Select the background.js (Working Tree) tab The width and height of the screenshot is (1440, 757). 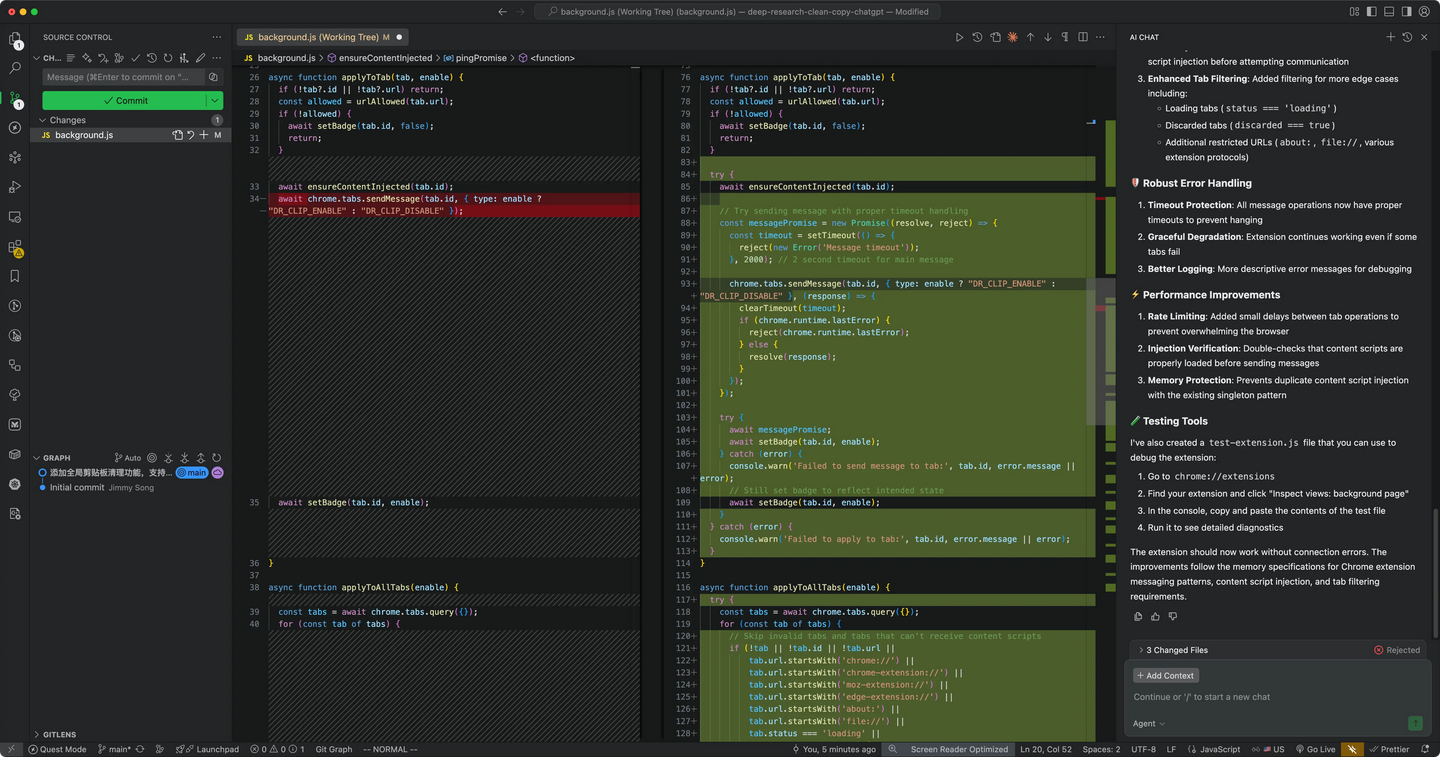317,37
